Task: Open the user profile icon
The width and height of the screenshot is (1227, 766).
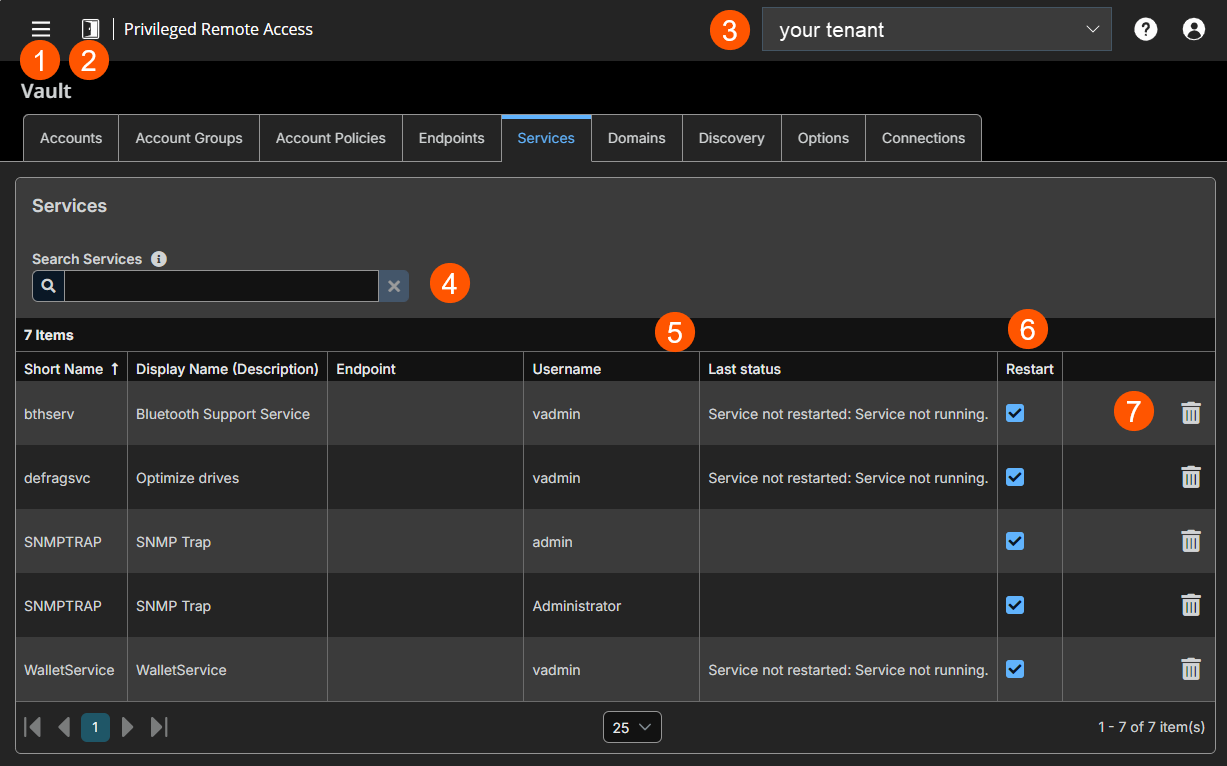Action: pyautogui.click(x=1193, y=29)
